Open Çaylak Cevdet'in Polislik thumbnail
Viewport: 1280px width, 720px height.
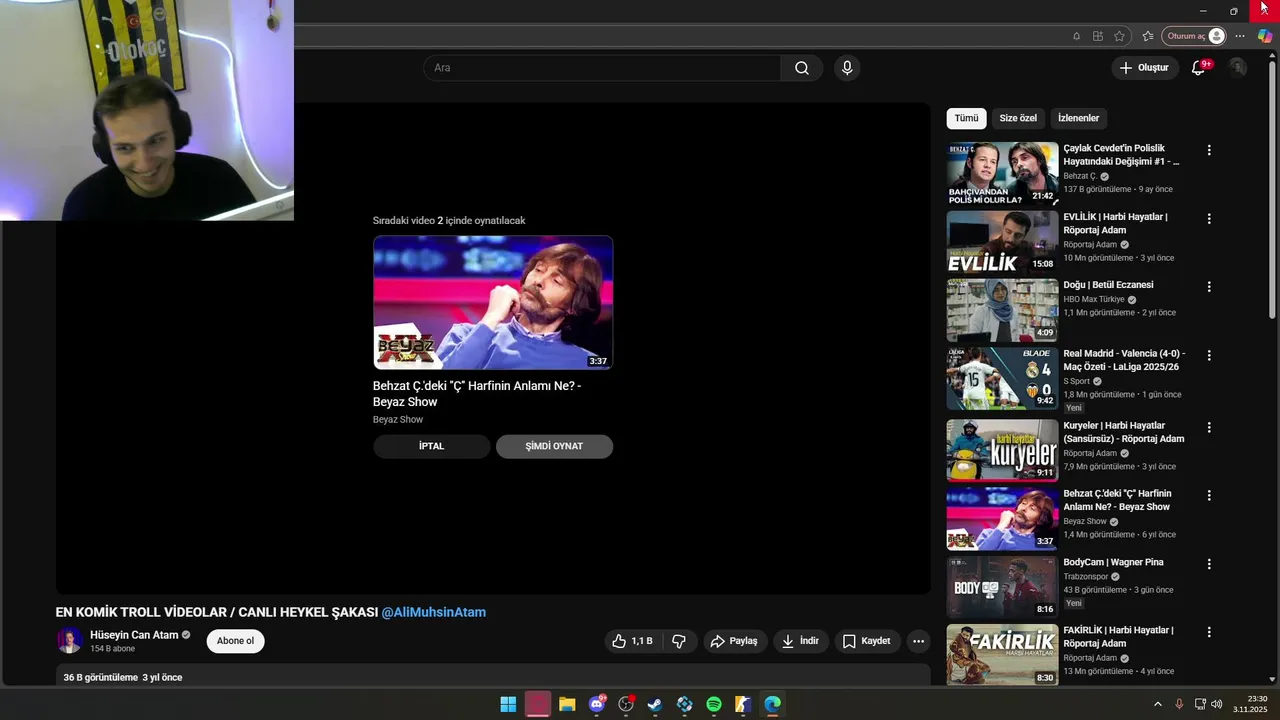pos(1002,174)
